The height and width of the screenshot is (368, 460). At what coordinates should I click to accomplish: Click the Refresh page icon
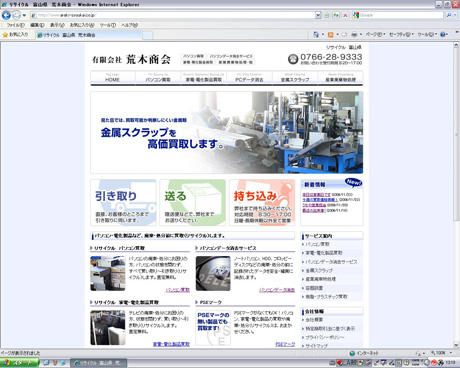point(336,15)
